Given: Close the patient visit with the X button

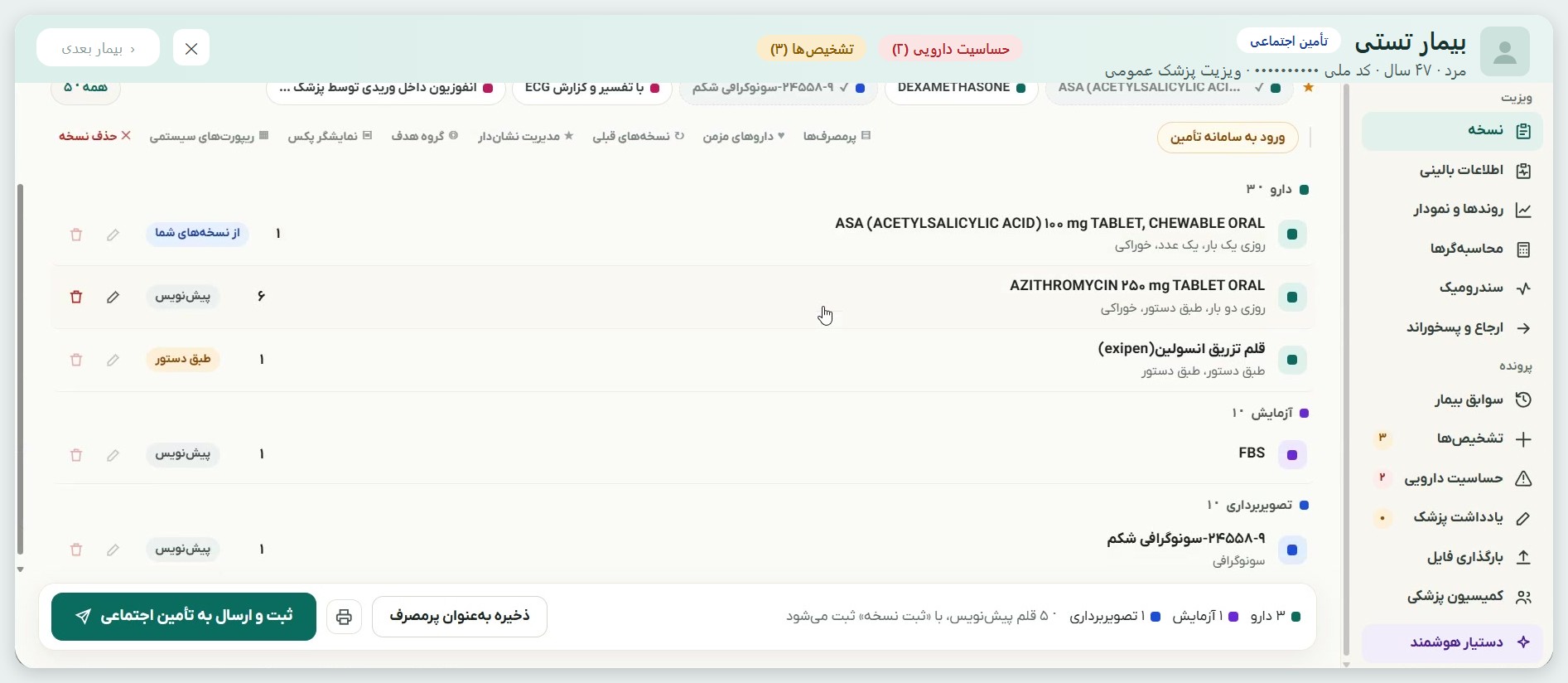Looking at the screenshot, I should point(191,48).
